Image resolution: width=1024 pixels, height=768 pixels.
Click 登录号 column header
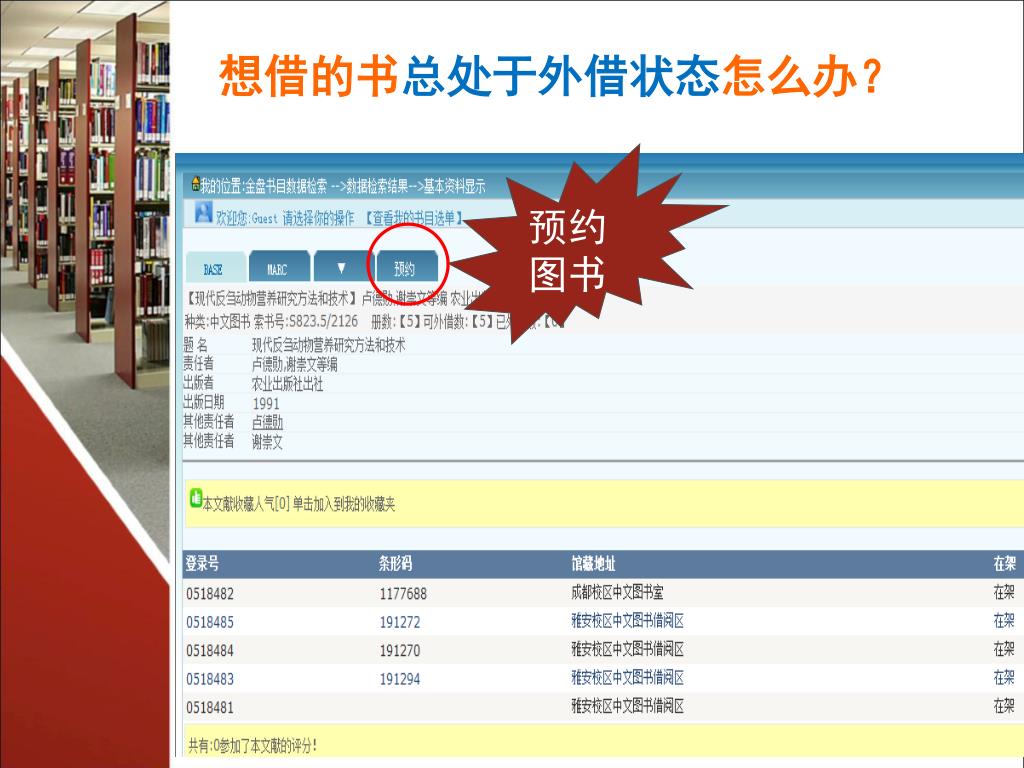tap(202, 564)
